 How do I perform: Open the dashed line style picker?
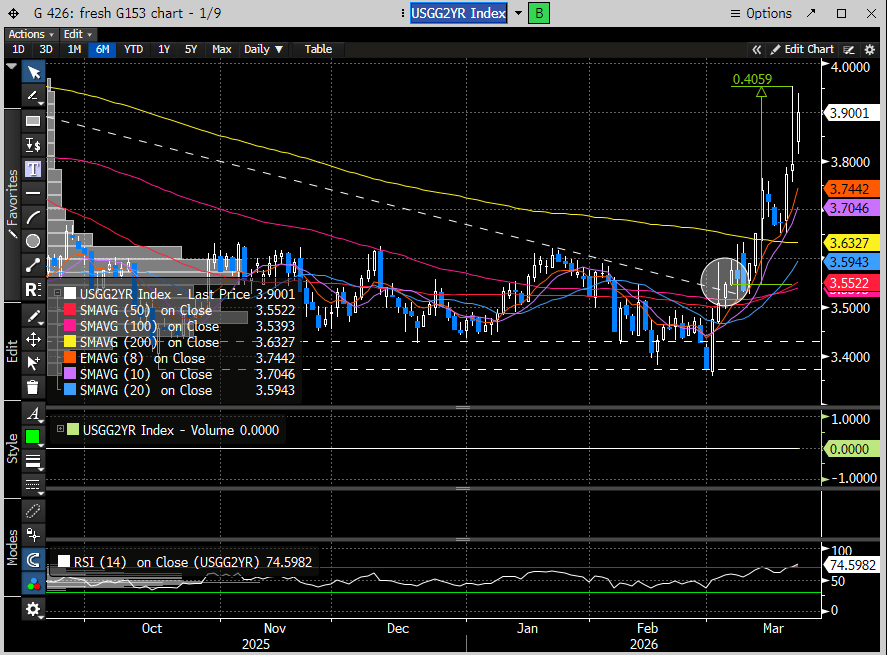tap(33, 485)
